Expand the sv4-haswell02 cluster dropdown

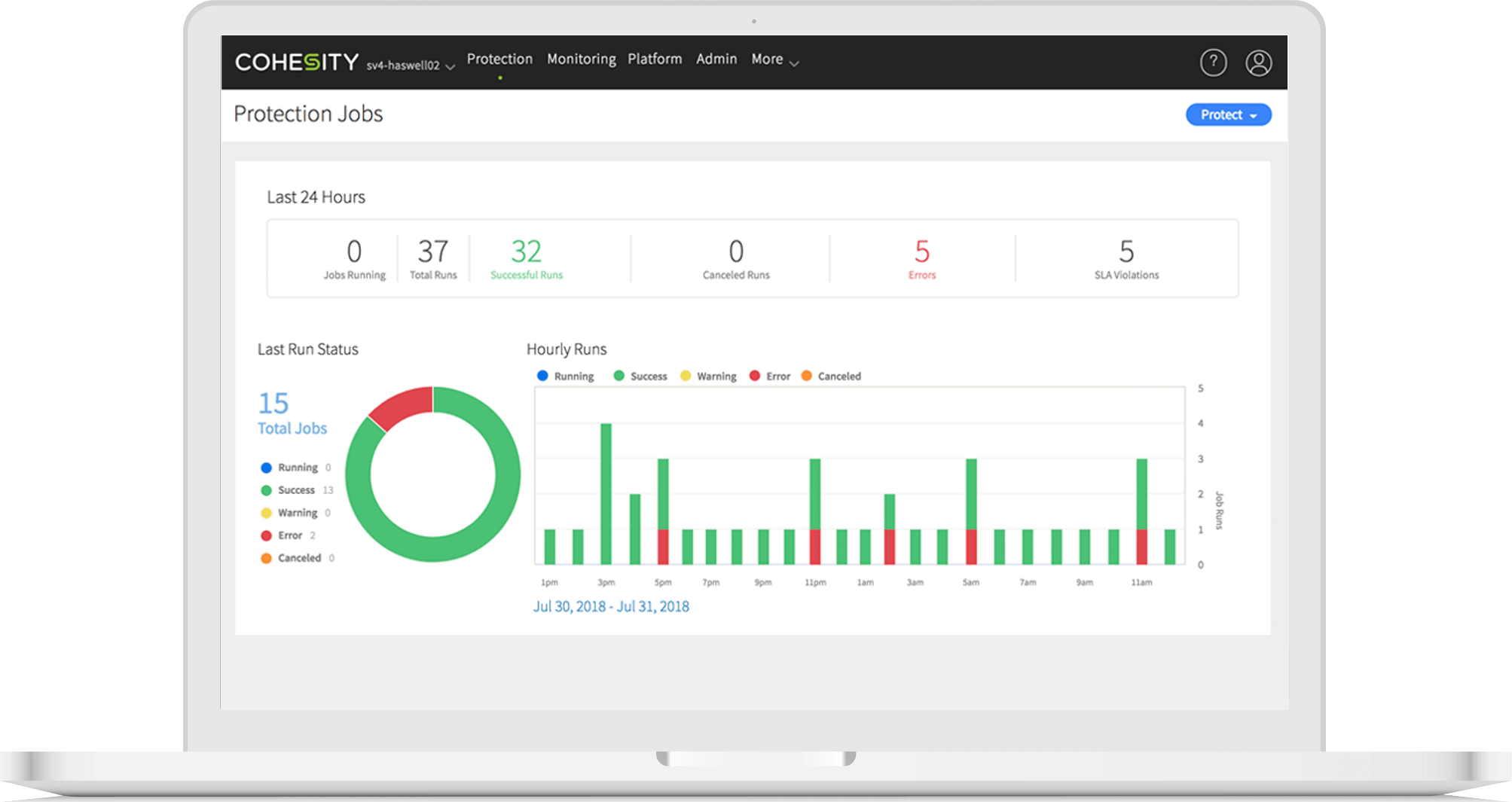411,66
